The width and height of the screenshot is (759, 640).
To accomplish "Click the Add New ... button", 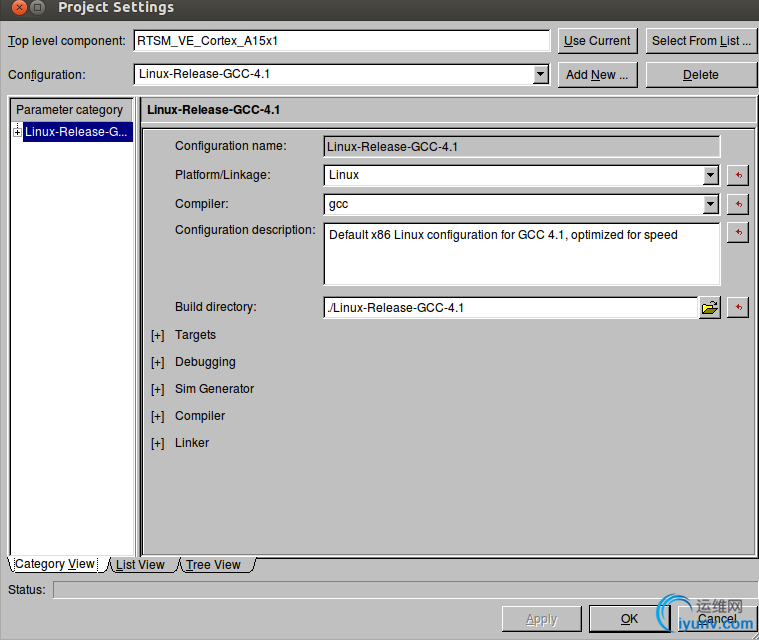I will 597,75.
